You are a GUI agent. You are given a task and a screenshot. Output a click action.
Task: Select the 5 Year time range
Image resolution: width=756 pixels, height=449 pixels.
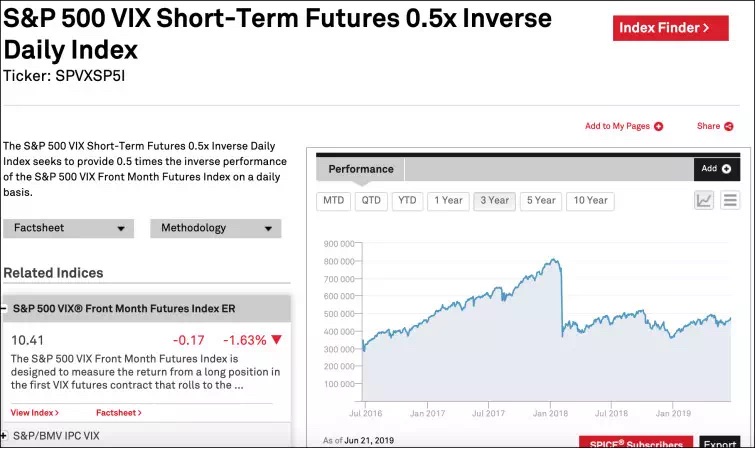click(541, 201)
